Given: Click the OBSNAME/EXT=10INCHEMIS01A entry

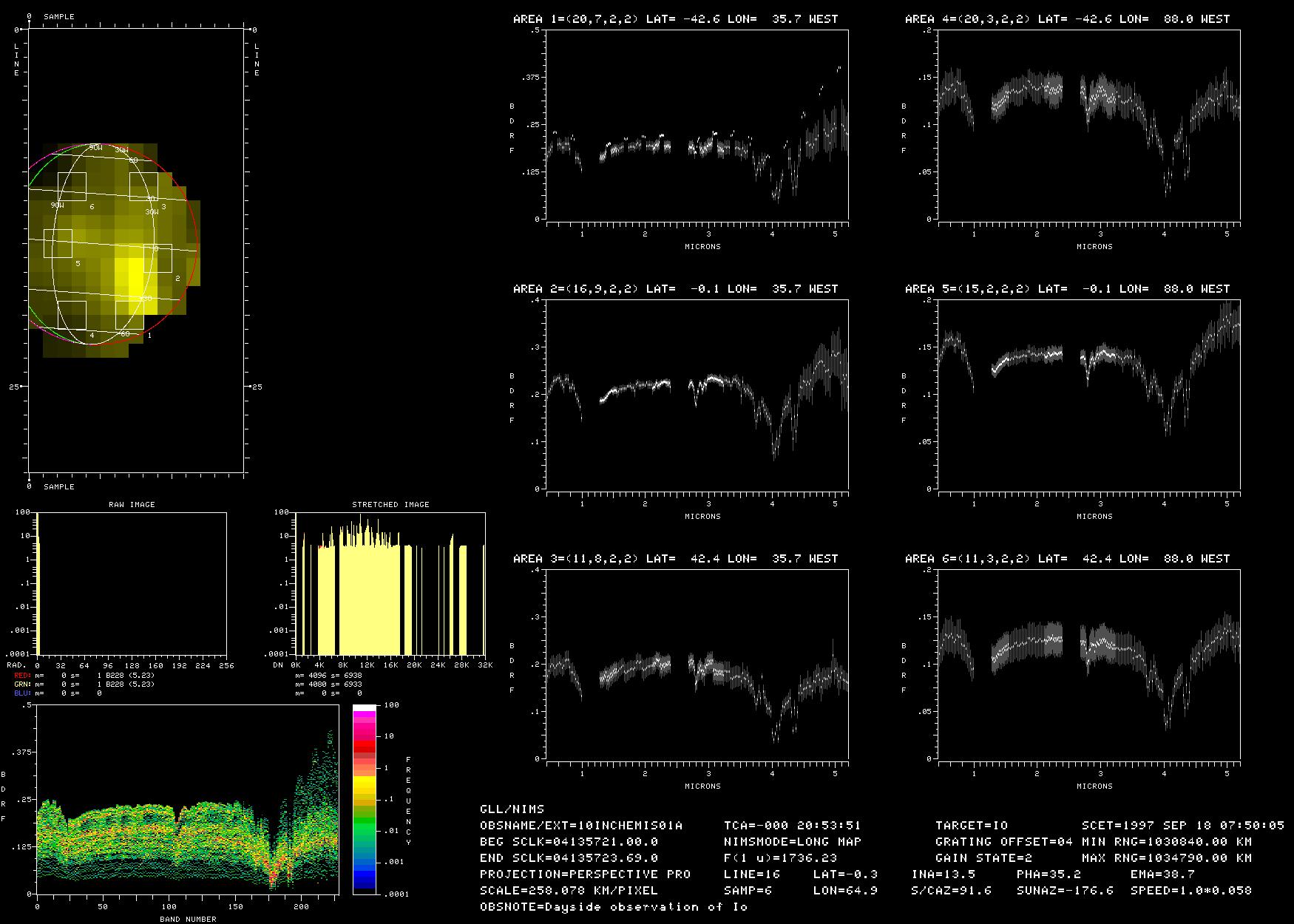Looking at the screenshot, I should pyautogui.click(x=581, y=826).
